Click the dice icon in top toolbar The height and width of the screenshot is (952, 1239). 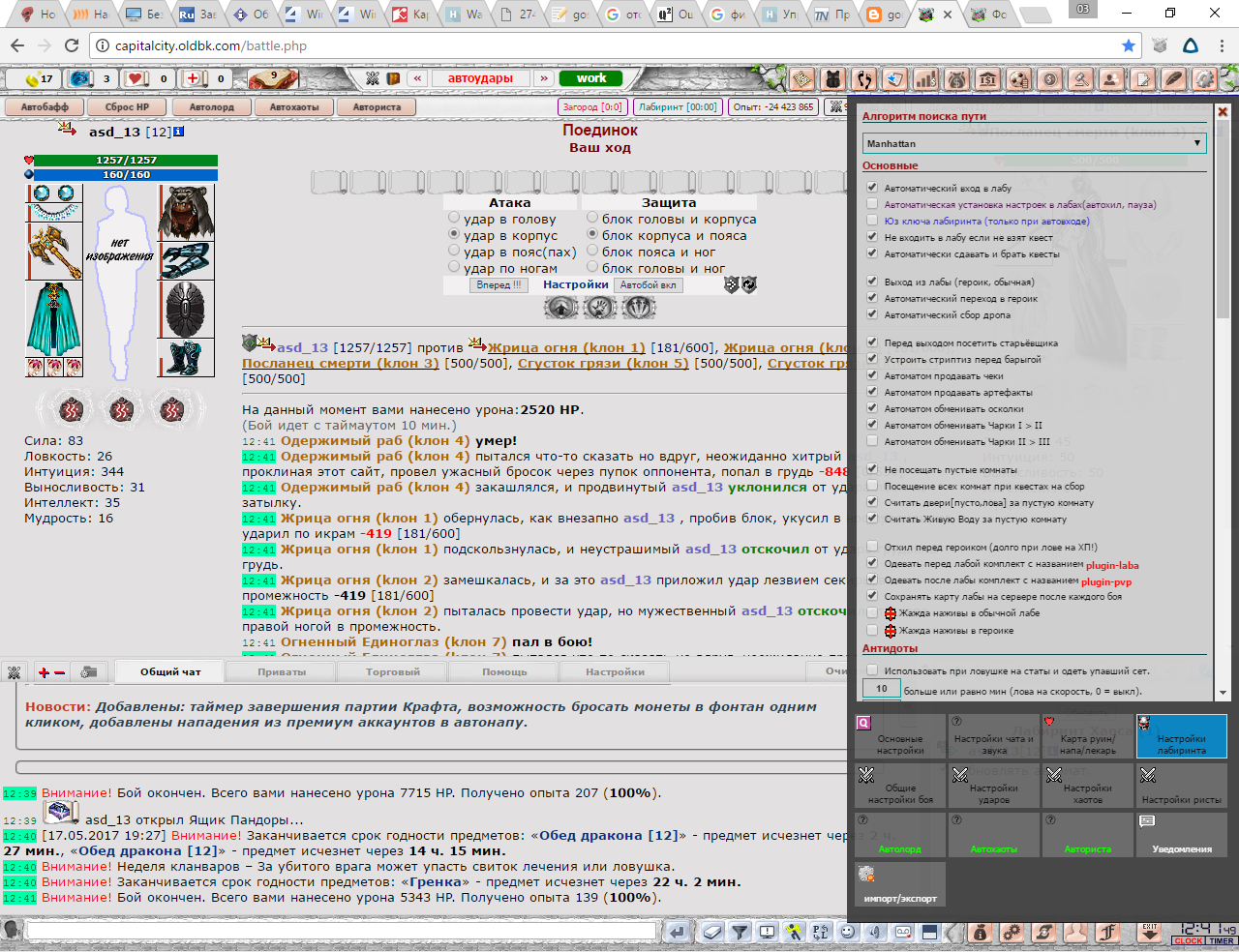coord(1018,79)
